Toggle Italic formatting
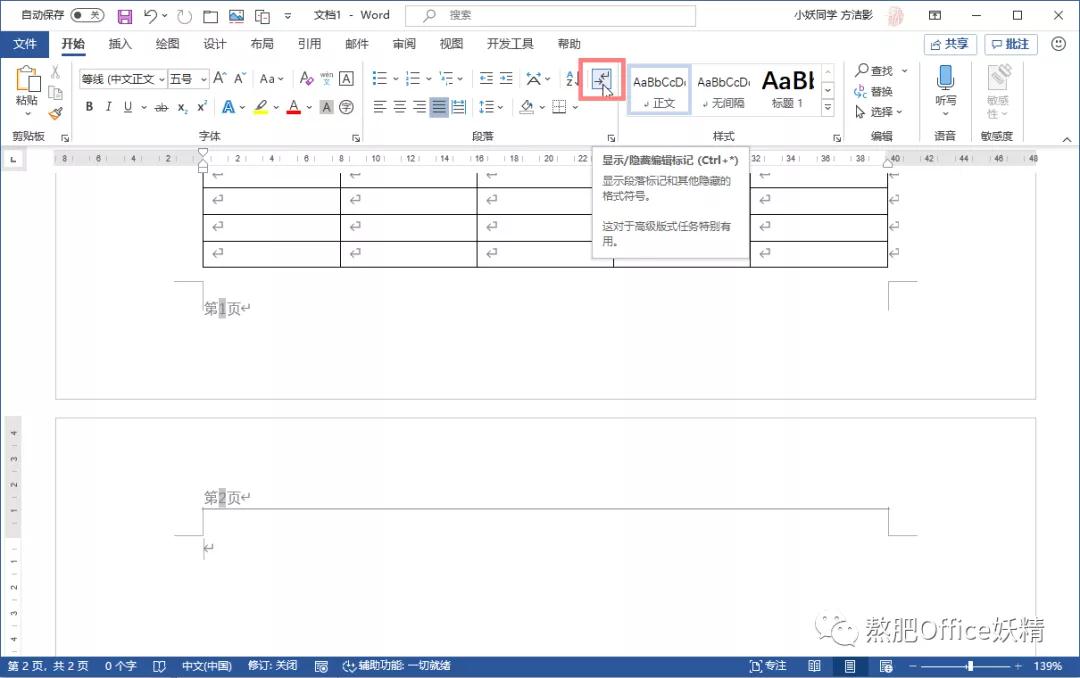Screen dimensions: 1080x678 tap(107, 107)
